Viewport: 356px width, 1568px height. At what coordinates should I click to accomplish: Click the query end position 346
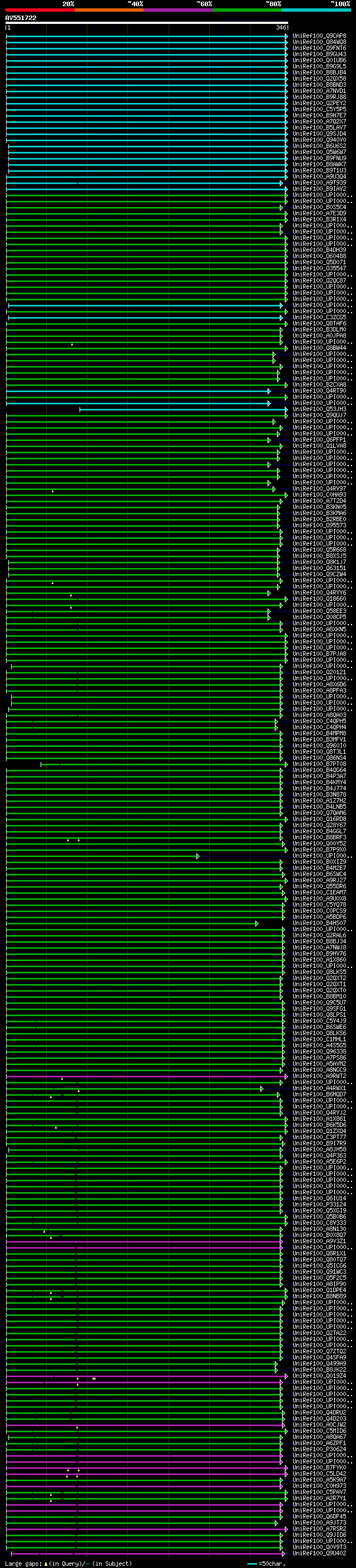(280, 27)
